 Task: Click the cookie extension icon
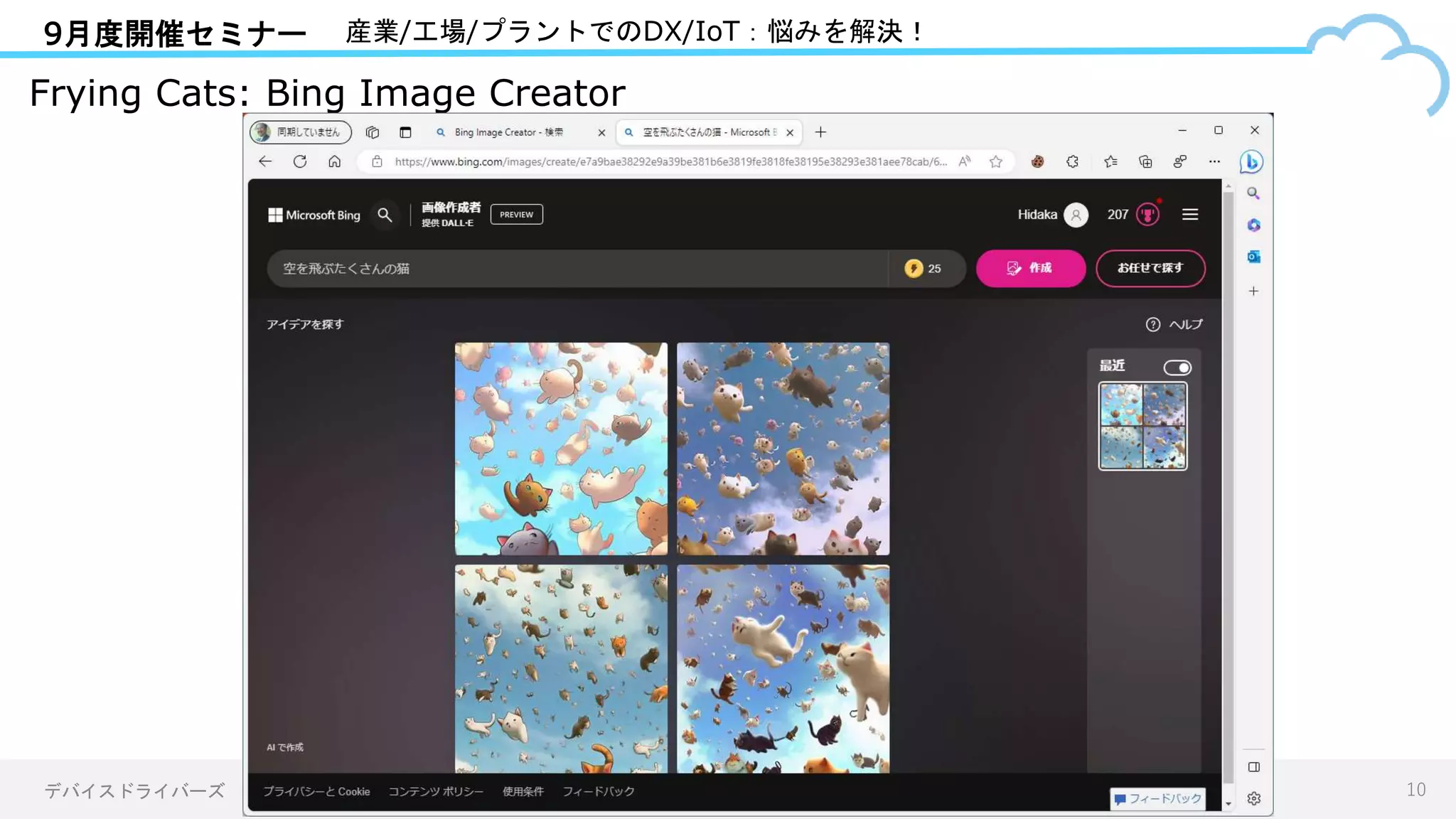coord(1037,161)
